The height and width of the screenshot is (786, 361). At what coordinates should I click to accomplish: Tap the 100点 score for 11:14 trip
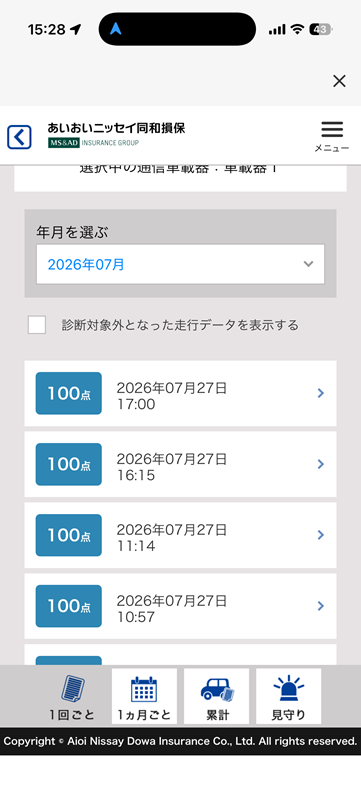click(69, 535)
